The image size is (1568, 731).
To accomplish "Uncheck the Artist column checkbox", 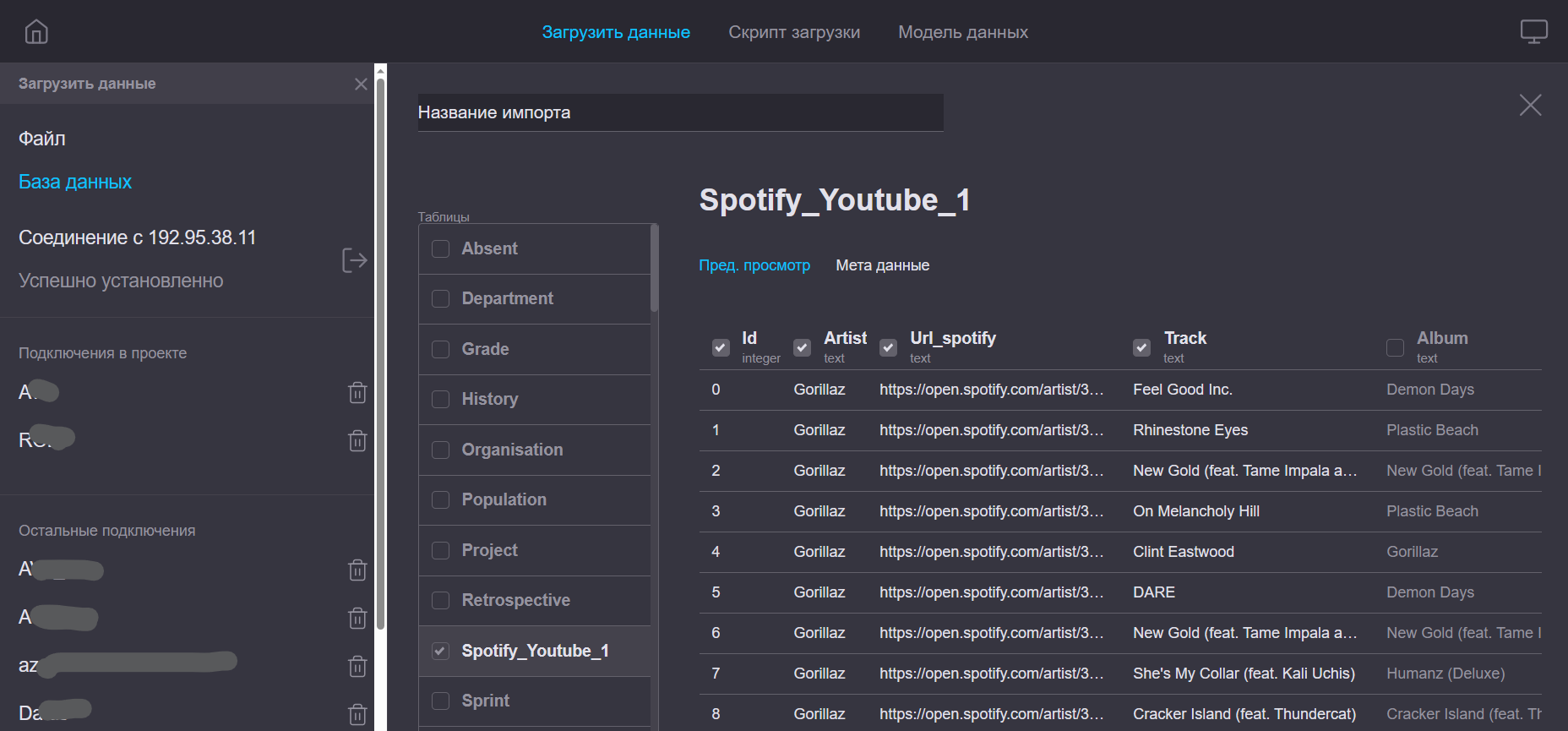I will click(x=802, y=347).
